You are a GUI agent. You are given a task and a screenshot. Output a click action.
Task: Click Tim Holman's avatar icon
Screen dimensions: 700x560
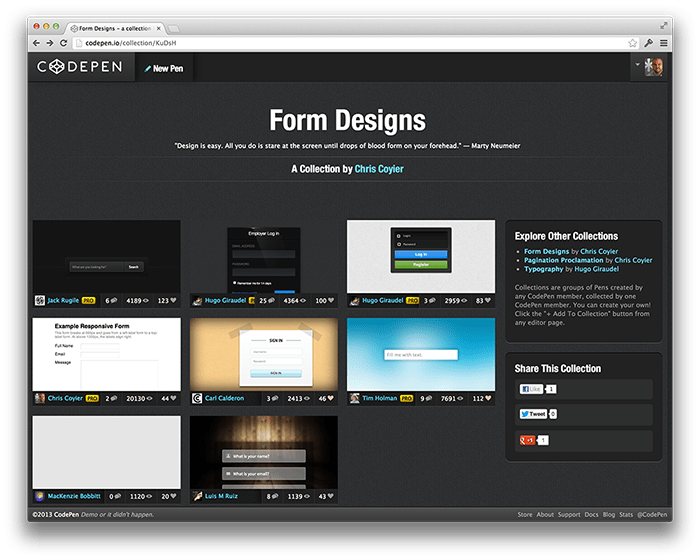(354, 398)
